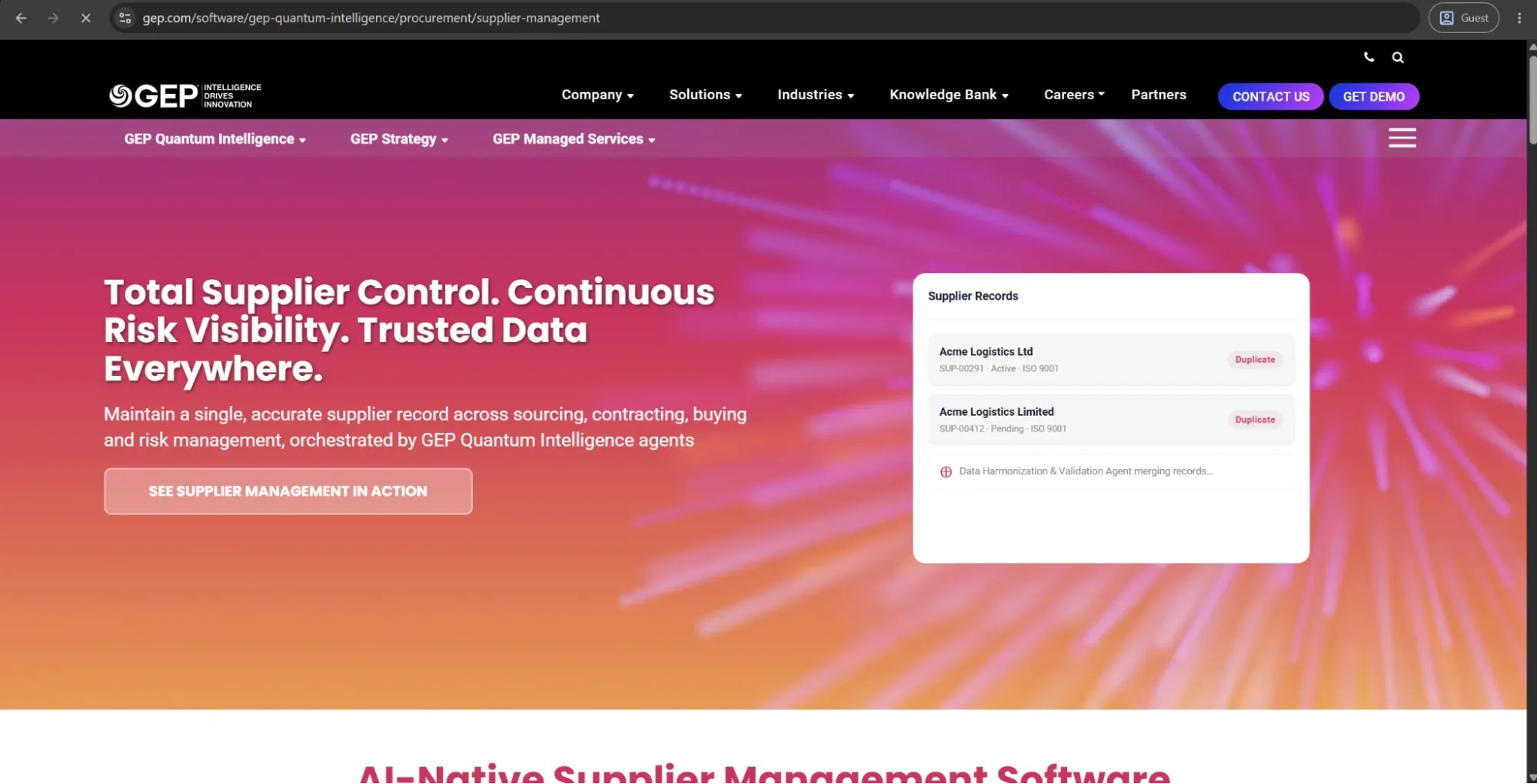Click the browser back arrow
This screenshot has height=784, width=1537.
[x=22, y=18]
